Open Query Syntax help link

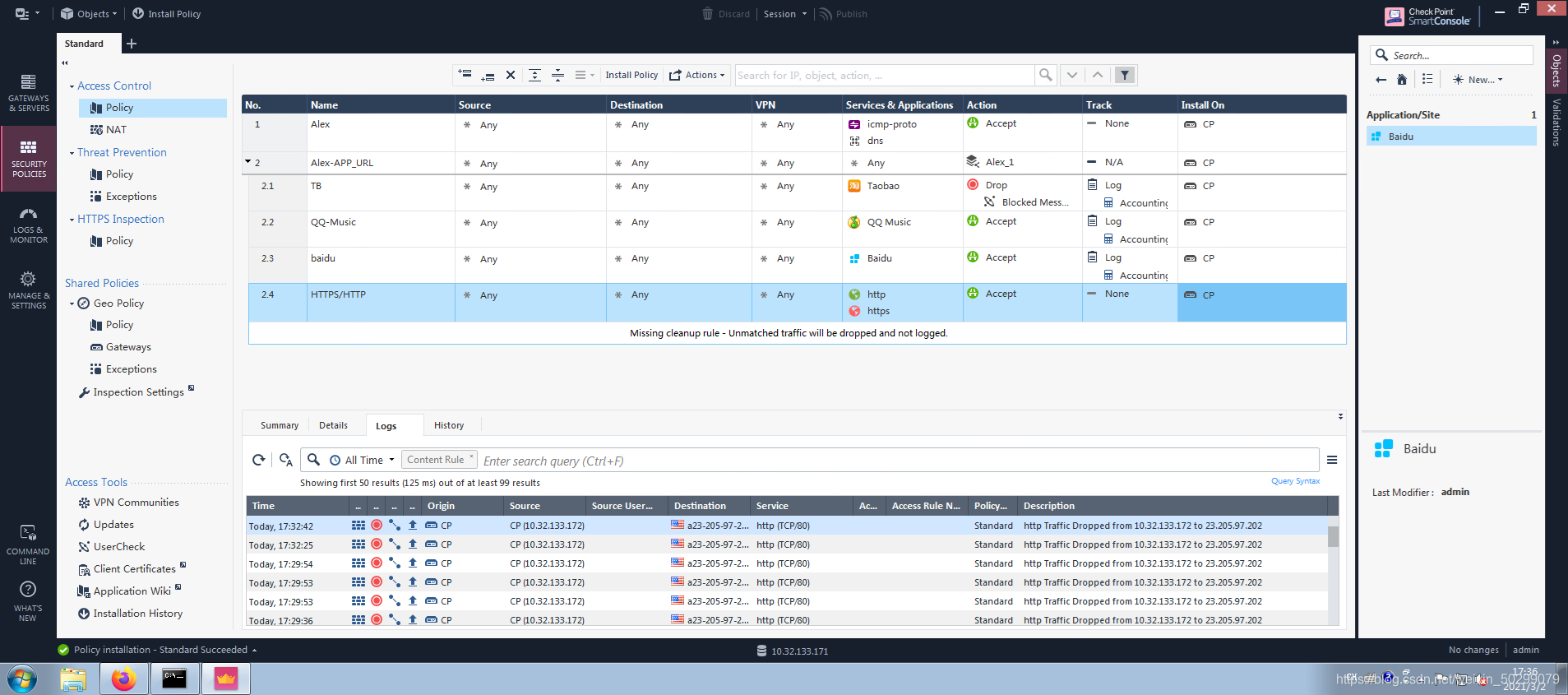tap(1295, 481)
